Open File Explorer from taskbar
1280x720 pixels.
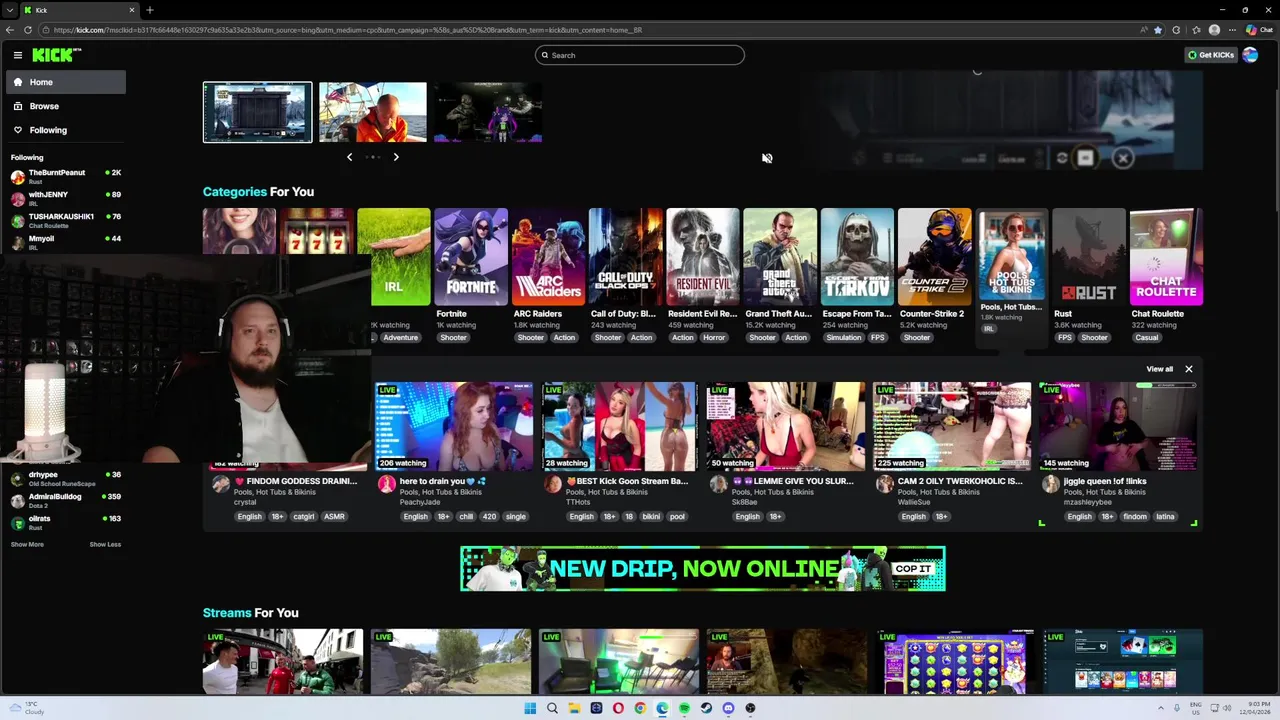pyautogui.click(x=574, y=708)
